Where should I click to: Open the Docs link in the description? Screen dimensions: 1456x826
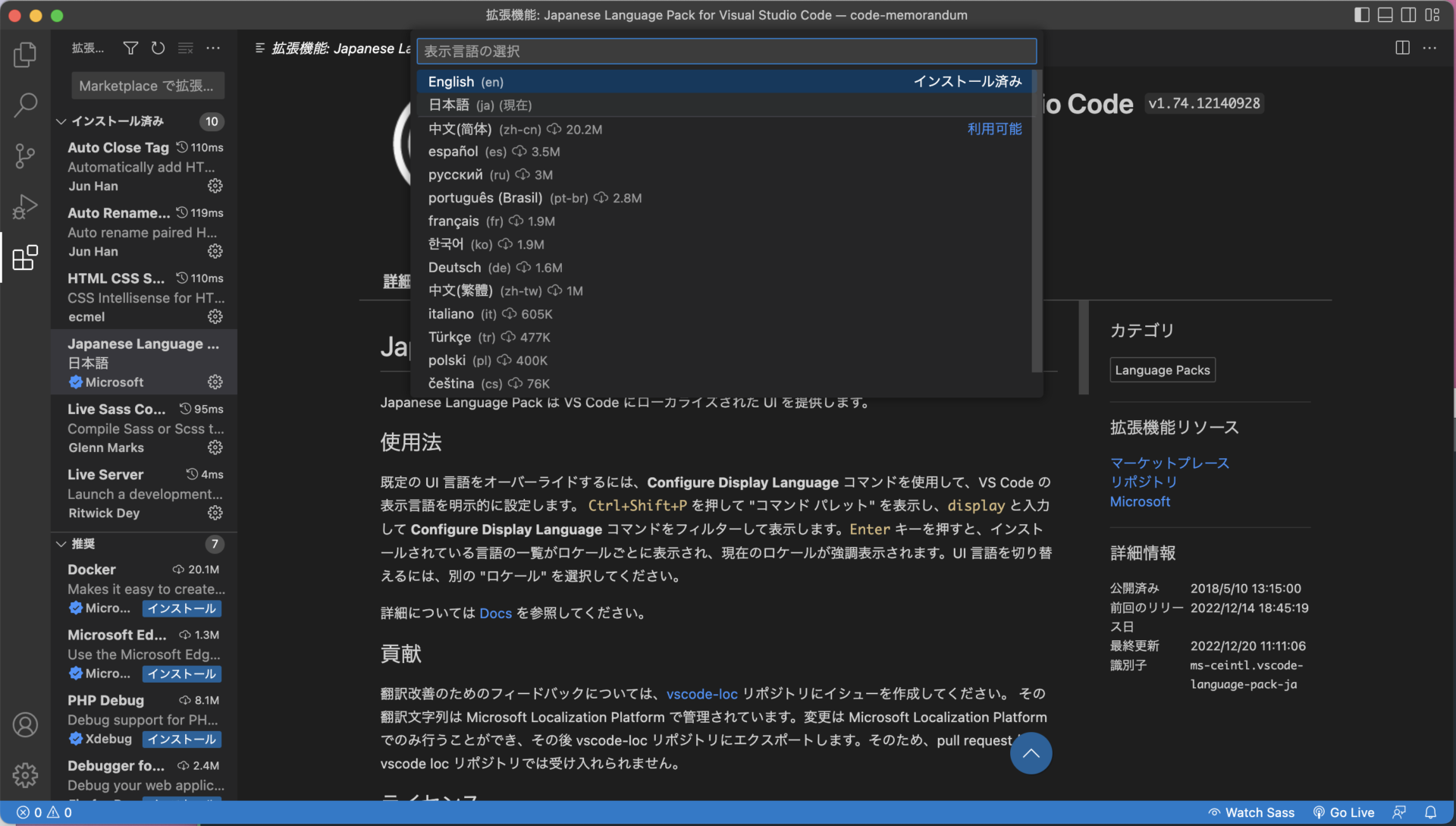495,613
